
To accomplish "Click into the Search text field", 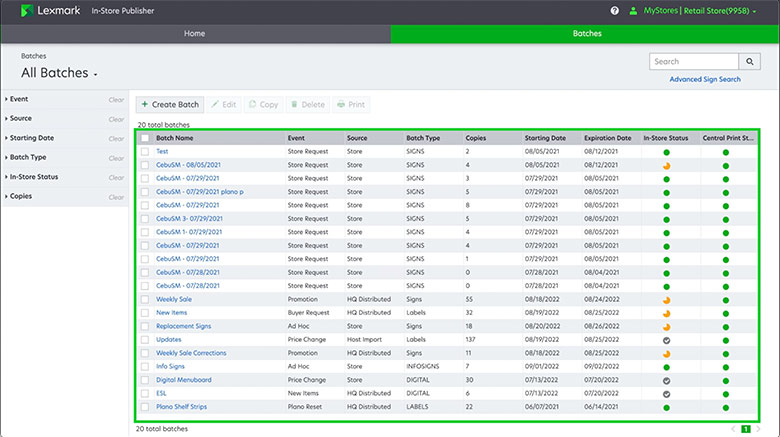I will pyautogui.click(x=692, y=62).
